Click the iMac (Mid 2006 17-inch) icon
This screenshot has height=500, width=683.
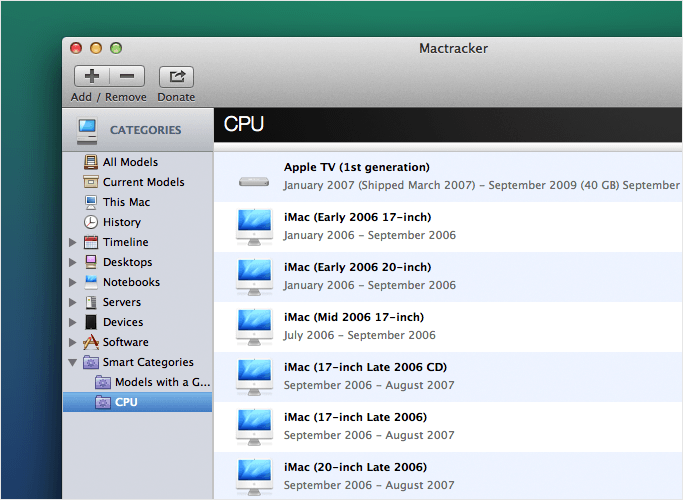[x=254, y=327]
